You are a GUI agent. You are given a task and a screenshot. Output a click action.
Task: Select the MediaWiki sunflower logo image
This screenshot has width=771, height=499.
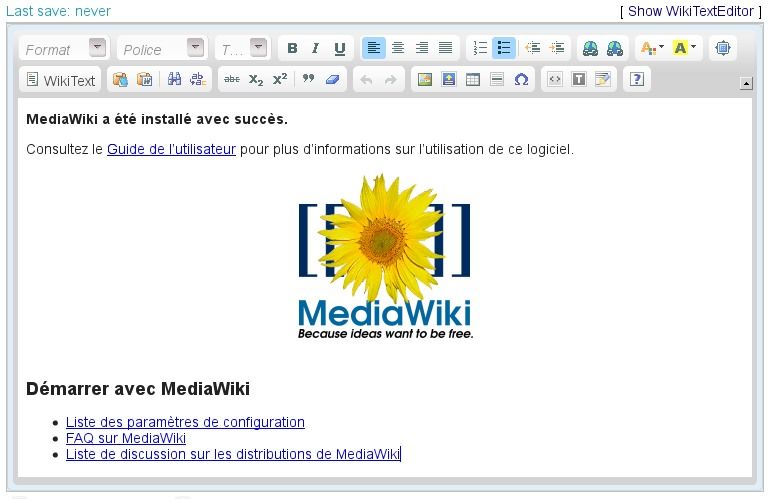tap(385, 257)
